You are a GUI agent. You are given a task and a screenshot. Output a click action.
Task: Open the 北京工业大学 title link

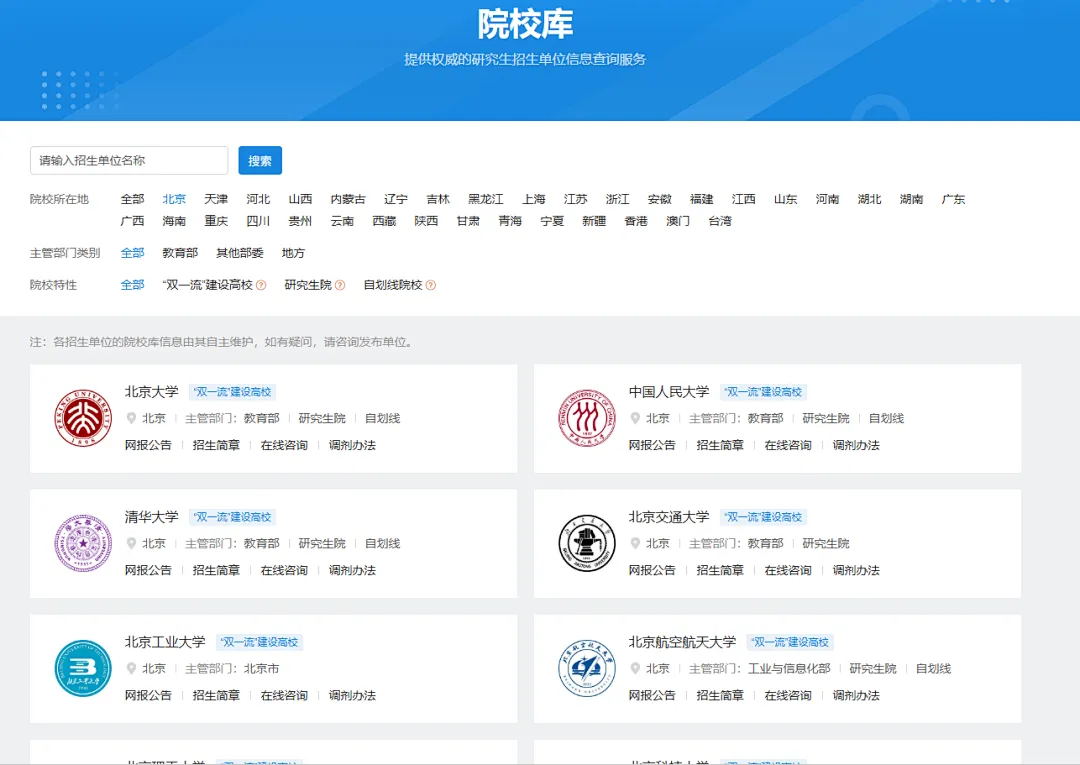165,642
